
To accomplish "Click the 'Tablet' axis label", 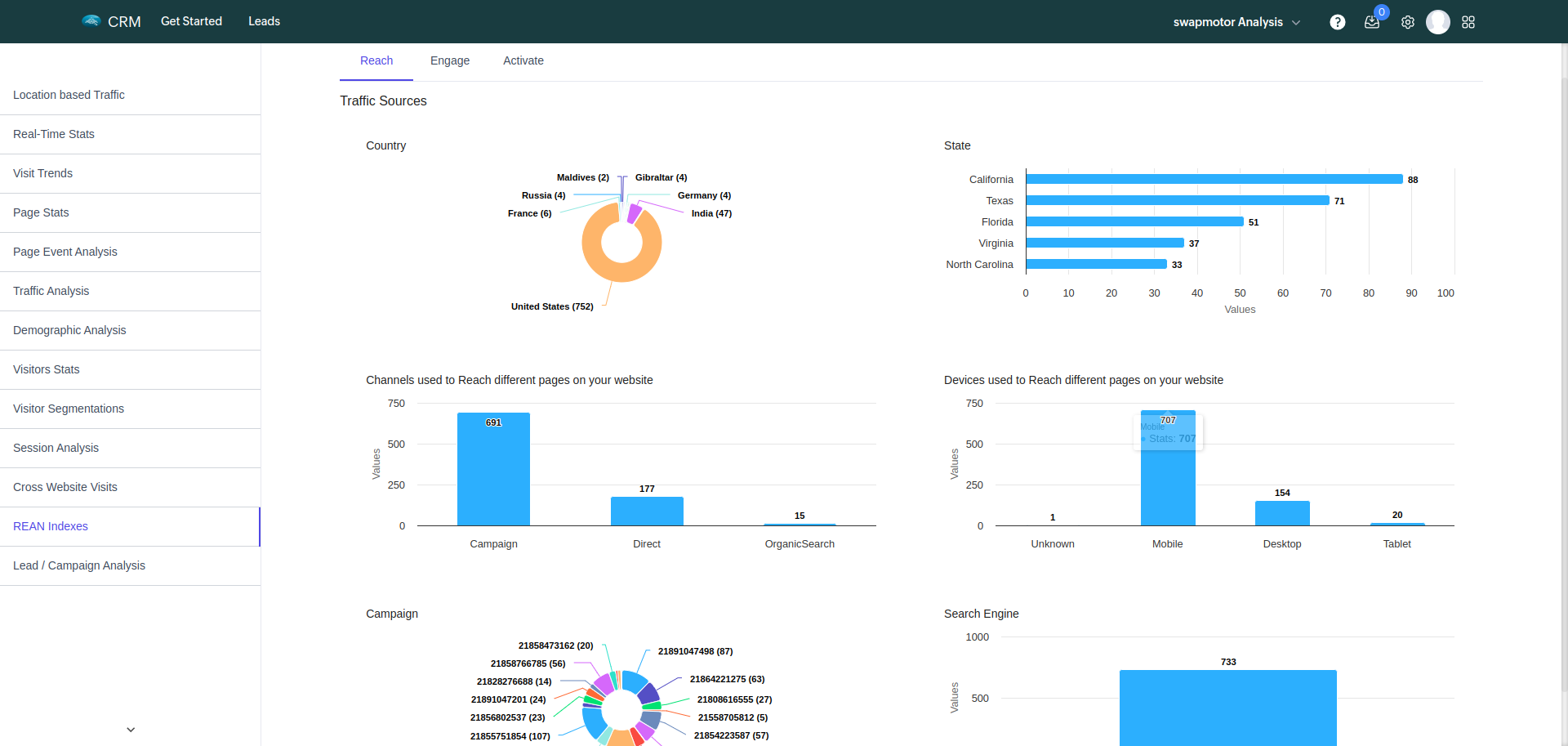I will click(1396, 544).
